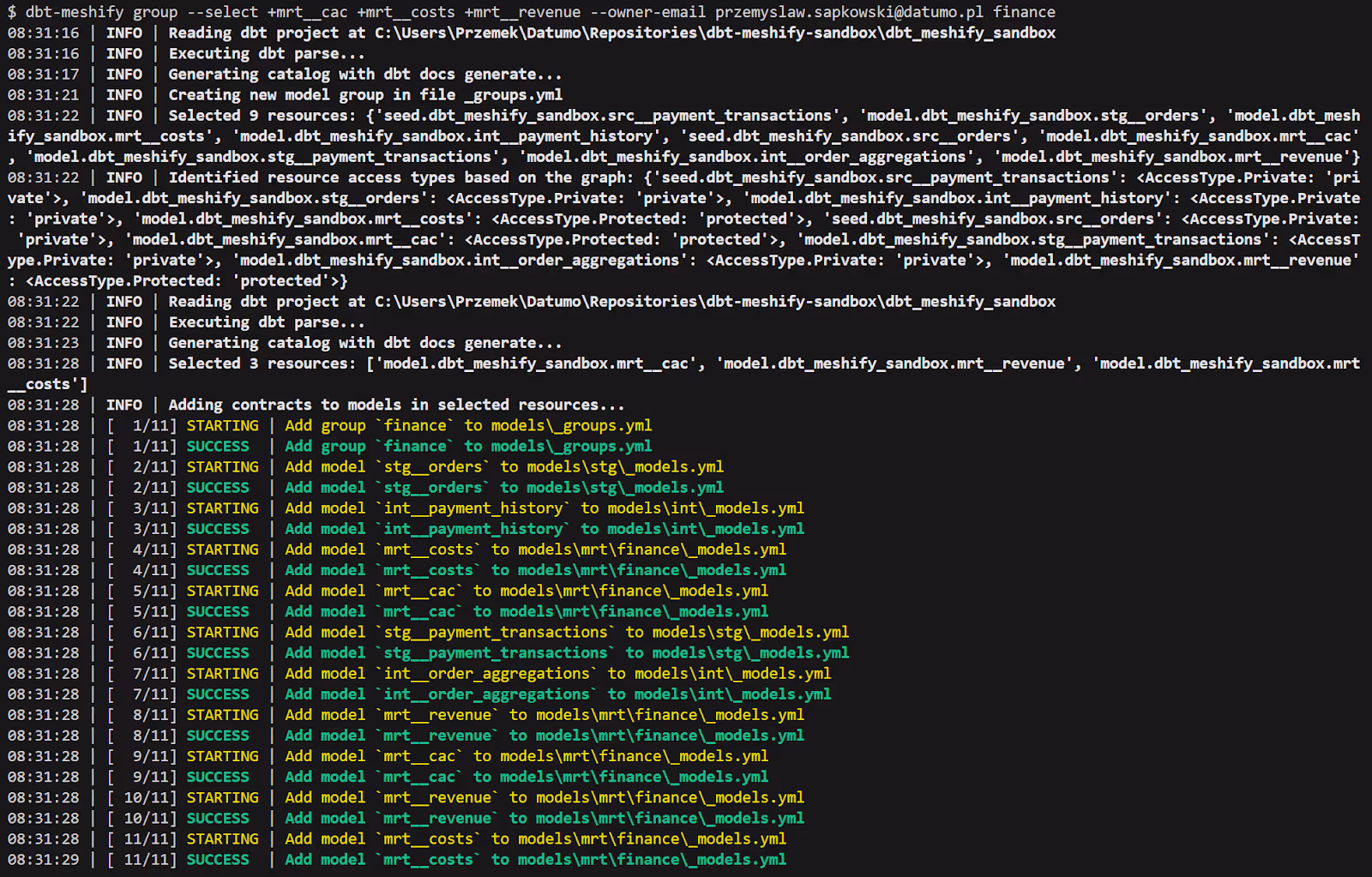Click 9/11 STARTING mrt__cac line
This screenshot has width=1372, height=877.
(x=388, y=756)
